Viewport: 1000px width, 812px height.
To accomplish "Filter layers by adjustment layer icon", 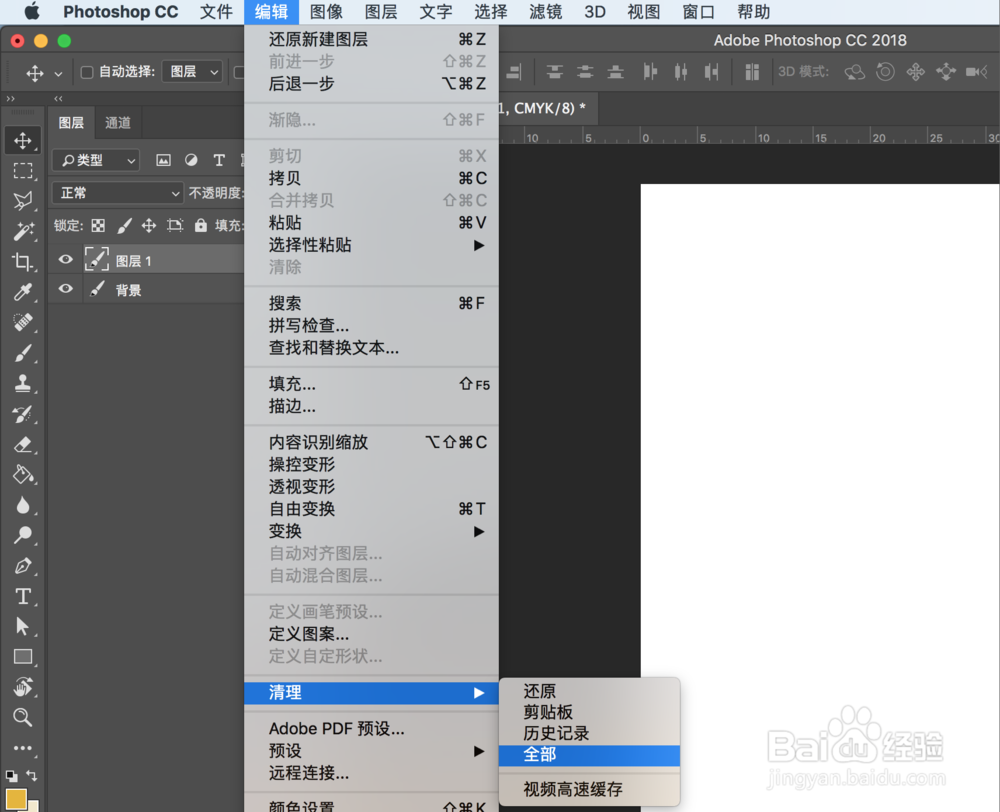I will tap(191, 160).
